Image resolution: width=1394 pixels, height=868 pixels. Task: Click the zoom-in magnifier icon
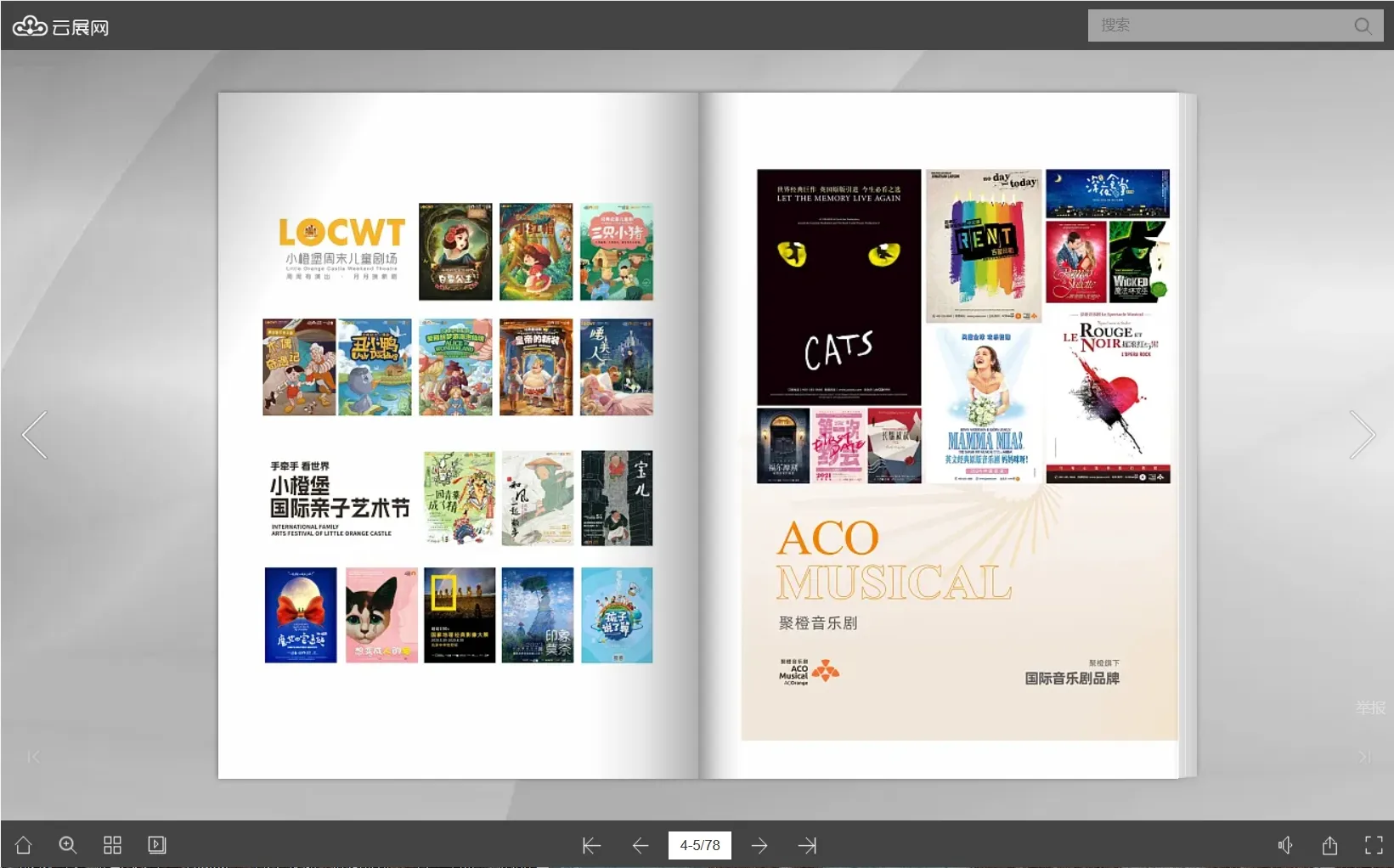coord(68,845)
